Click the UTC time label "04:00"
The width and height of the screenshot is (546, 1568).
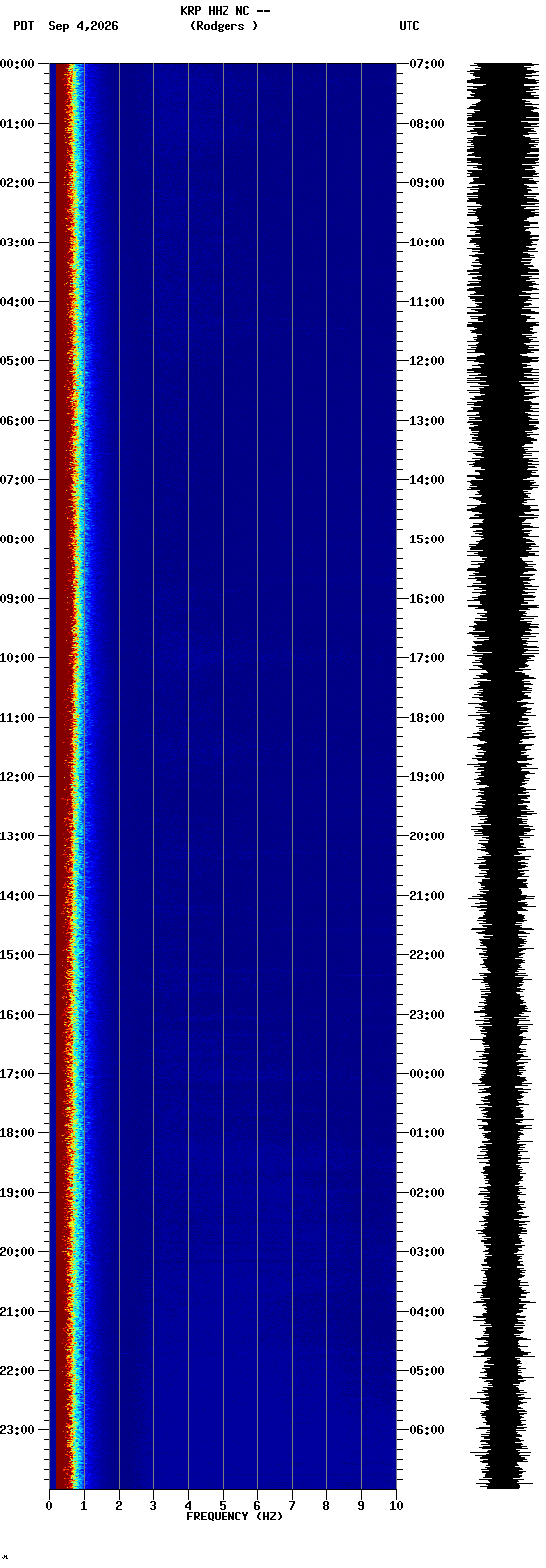click(427, 1312)
